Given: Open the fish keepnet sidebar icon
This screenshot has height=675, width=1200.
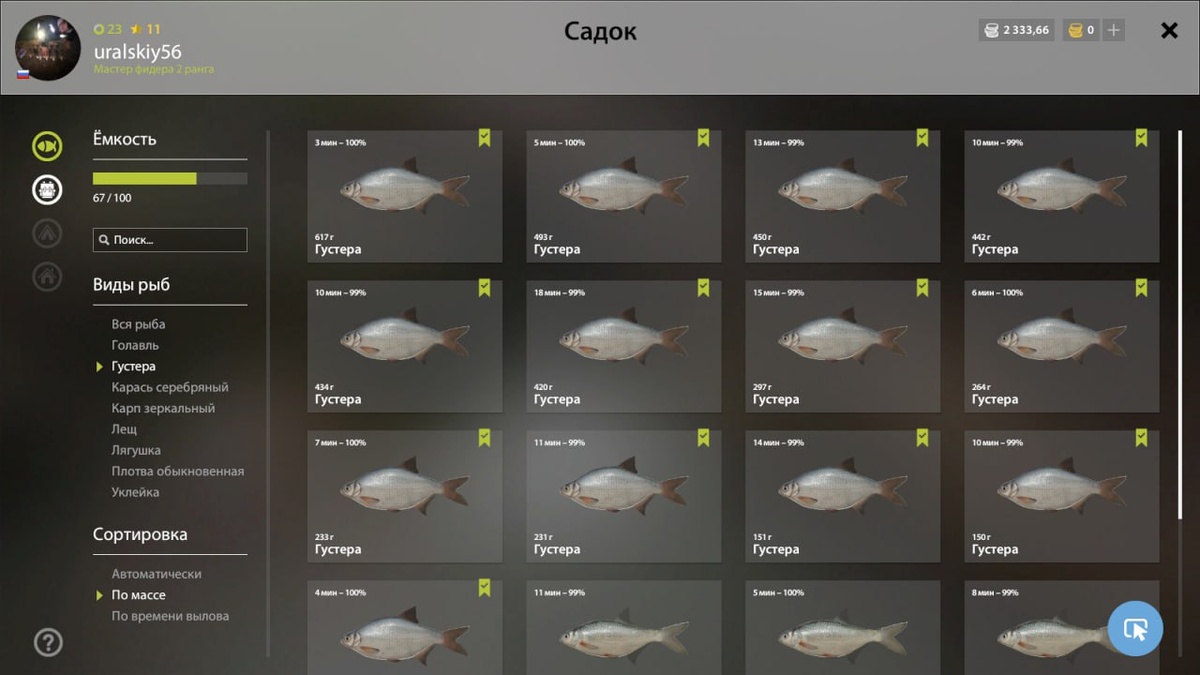Looking at the screenshot, I should 47,146.
